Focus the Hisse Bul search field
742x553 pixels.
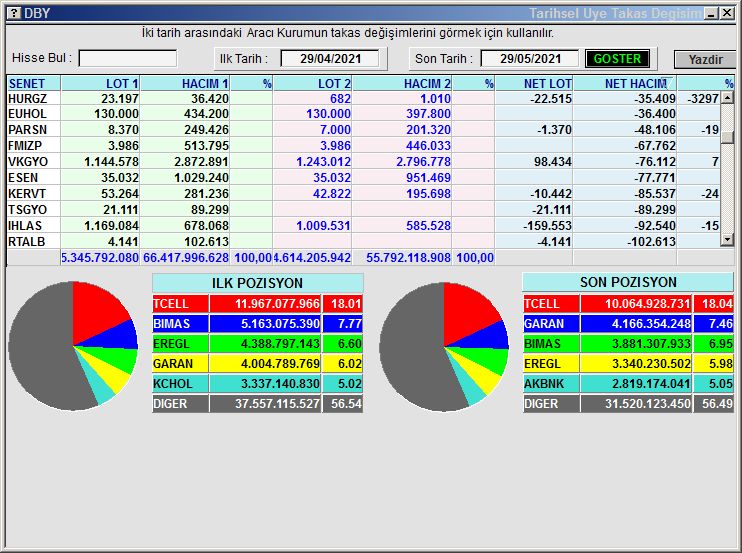tap(128, 59)
